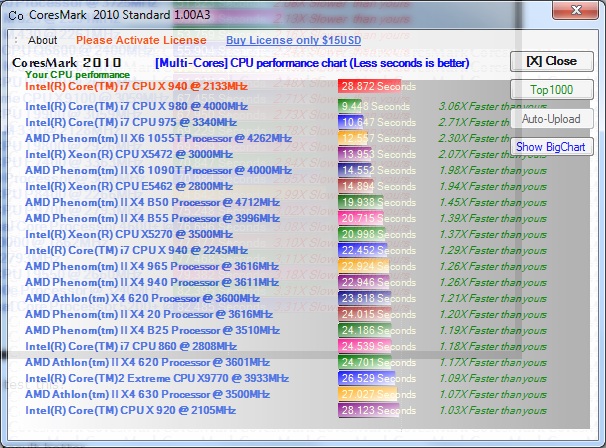Click Show BigChart button
Screen dimensions: 606x448
[552, 147]
